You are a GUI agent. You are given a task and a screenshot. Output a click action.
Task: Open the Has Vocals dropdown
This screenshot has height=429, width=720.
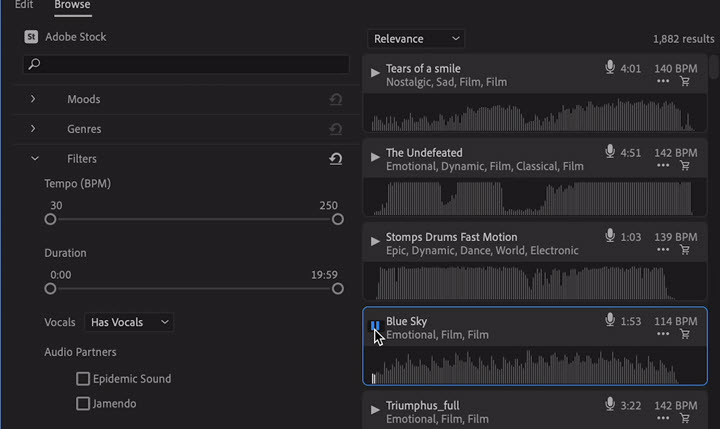click(x=129, y=322)
